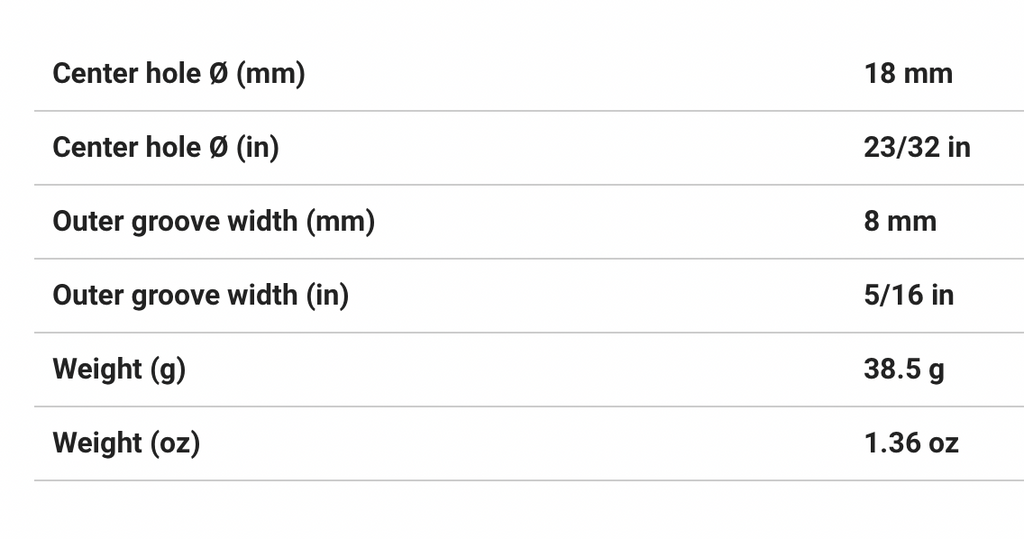This screenshot has width=1024, height=539.
Task: Click "(oz)" in the Weight label
Action: [x=175, y=444]
